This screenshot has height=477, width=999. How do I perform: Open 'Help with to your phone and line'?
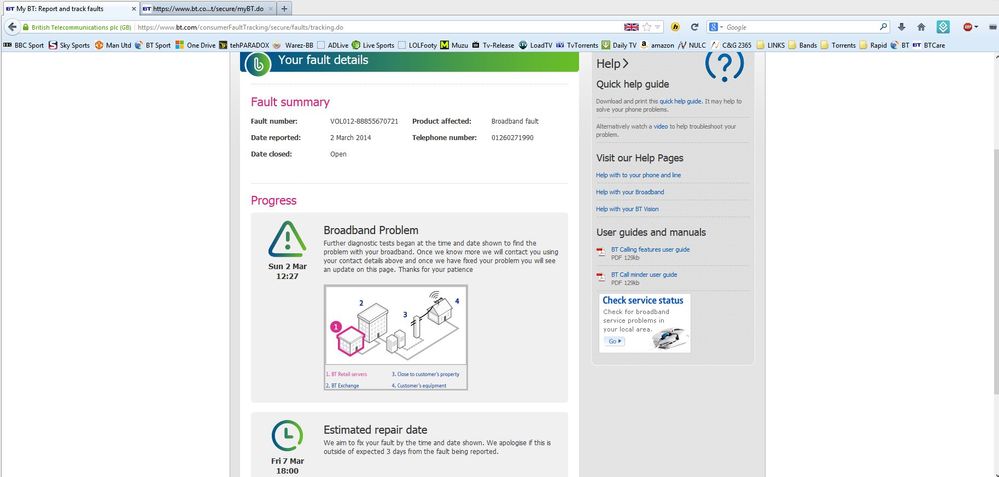pos(638,175)
